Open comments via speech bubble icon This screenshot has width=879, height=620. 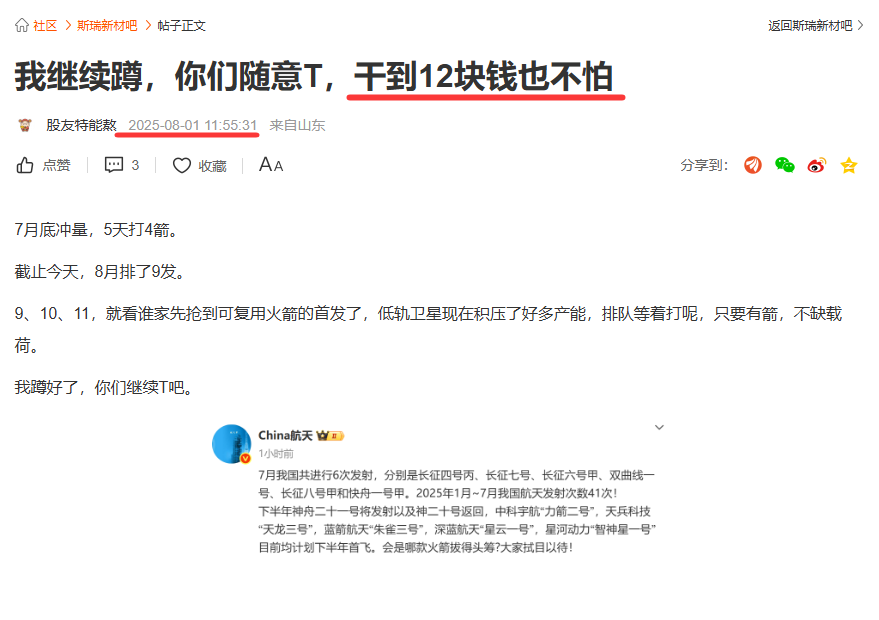114,165
